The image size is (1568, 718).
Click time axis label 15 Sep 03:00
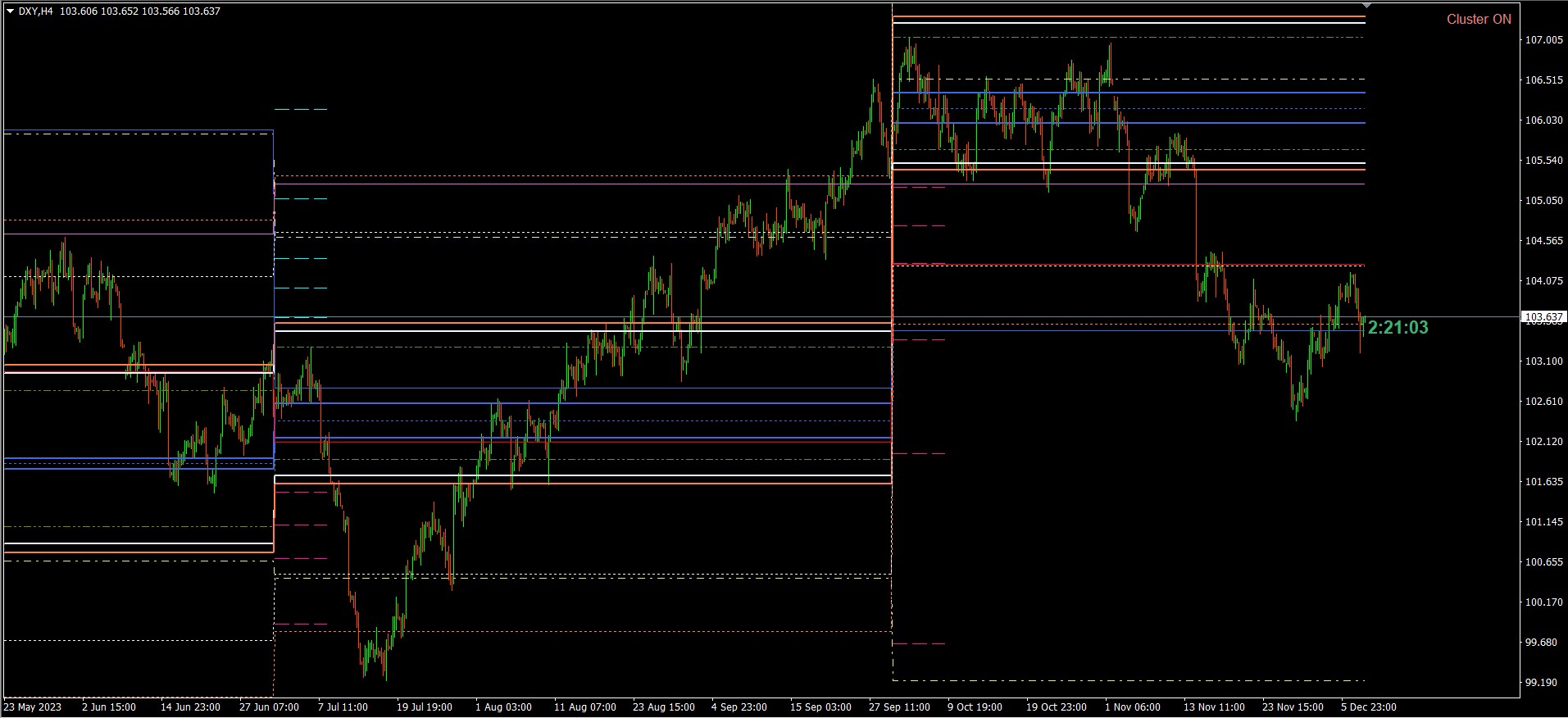tap(820, 707)
